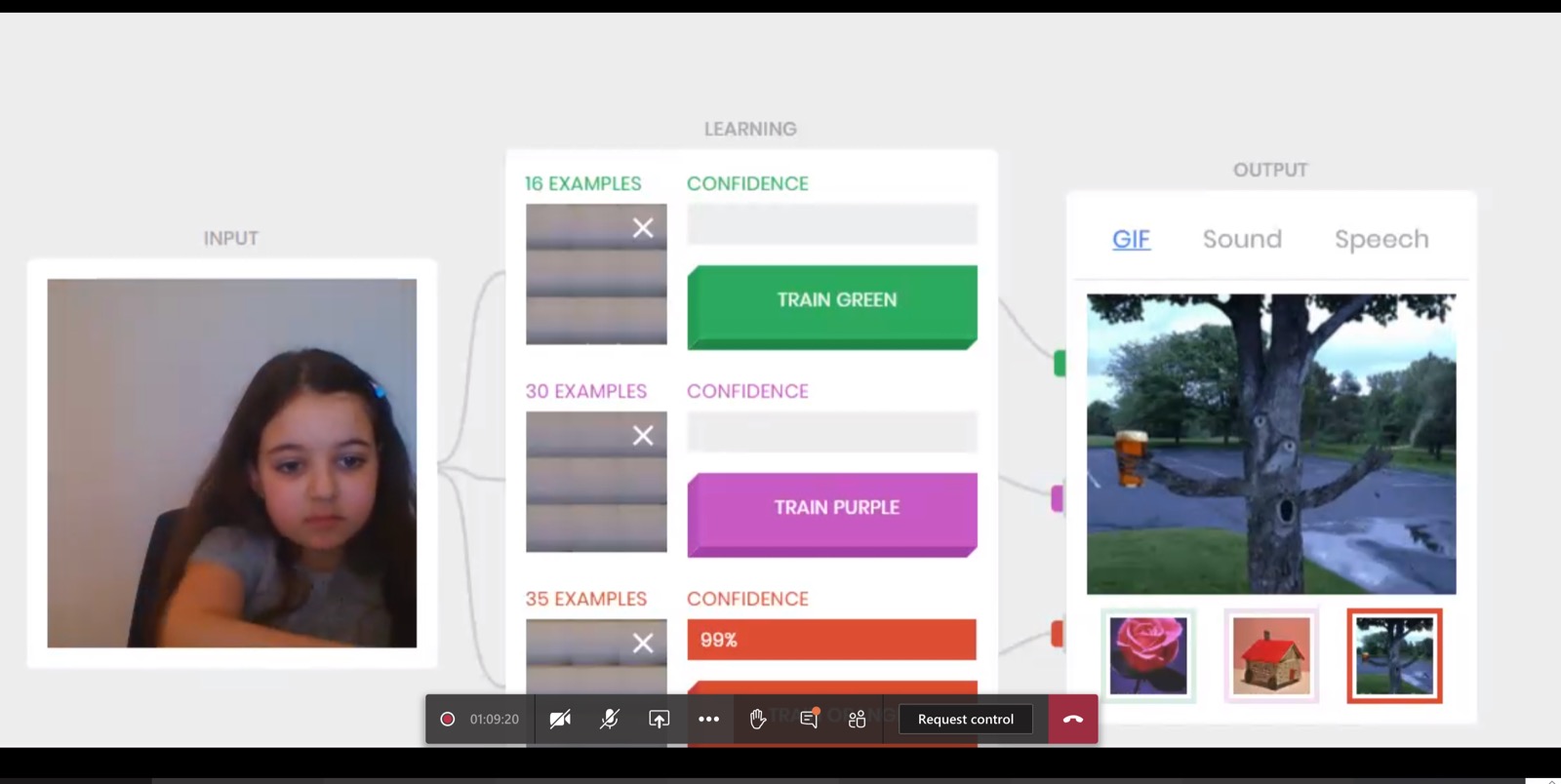
Task: Click the LEARNING heading
Action: coord(750,129)
